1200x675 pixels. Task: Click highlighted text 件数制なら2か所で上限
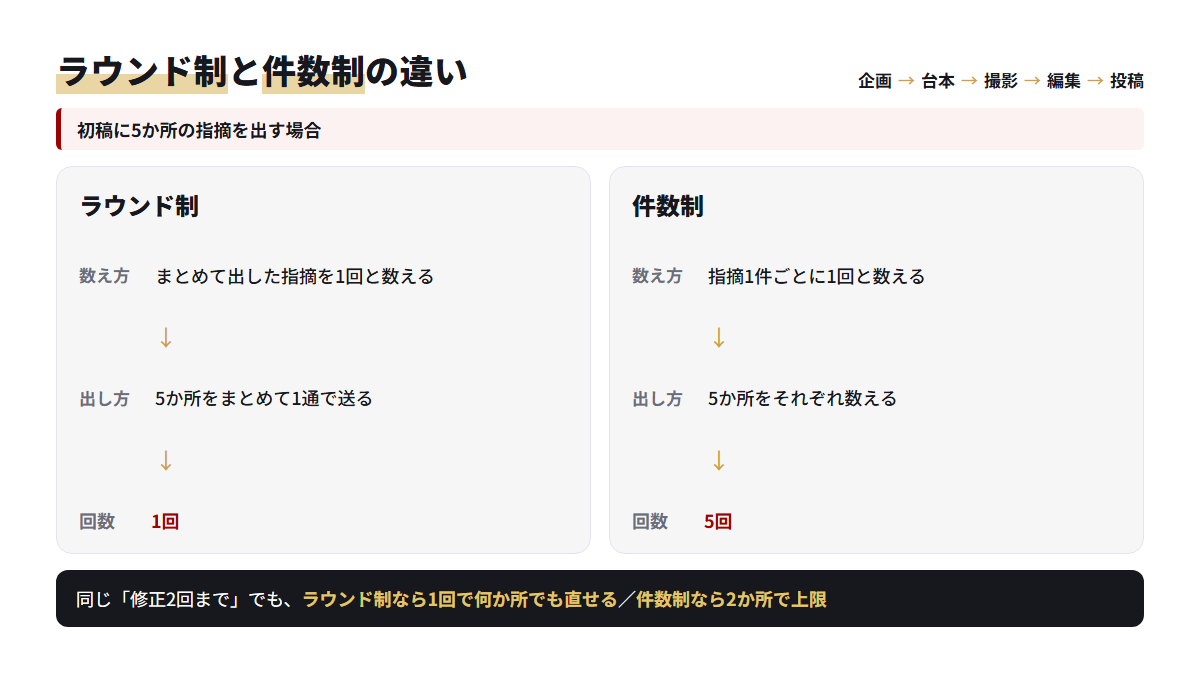(732, 600)
